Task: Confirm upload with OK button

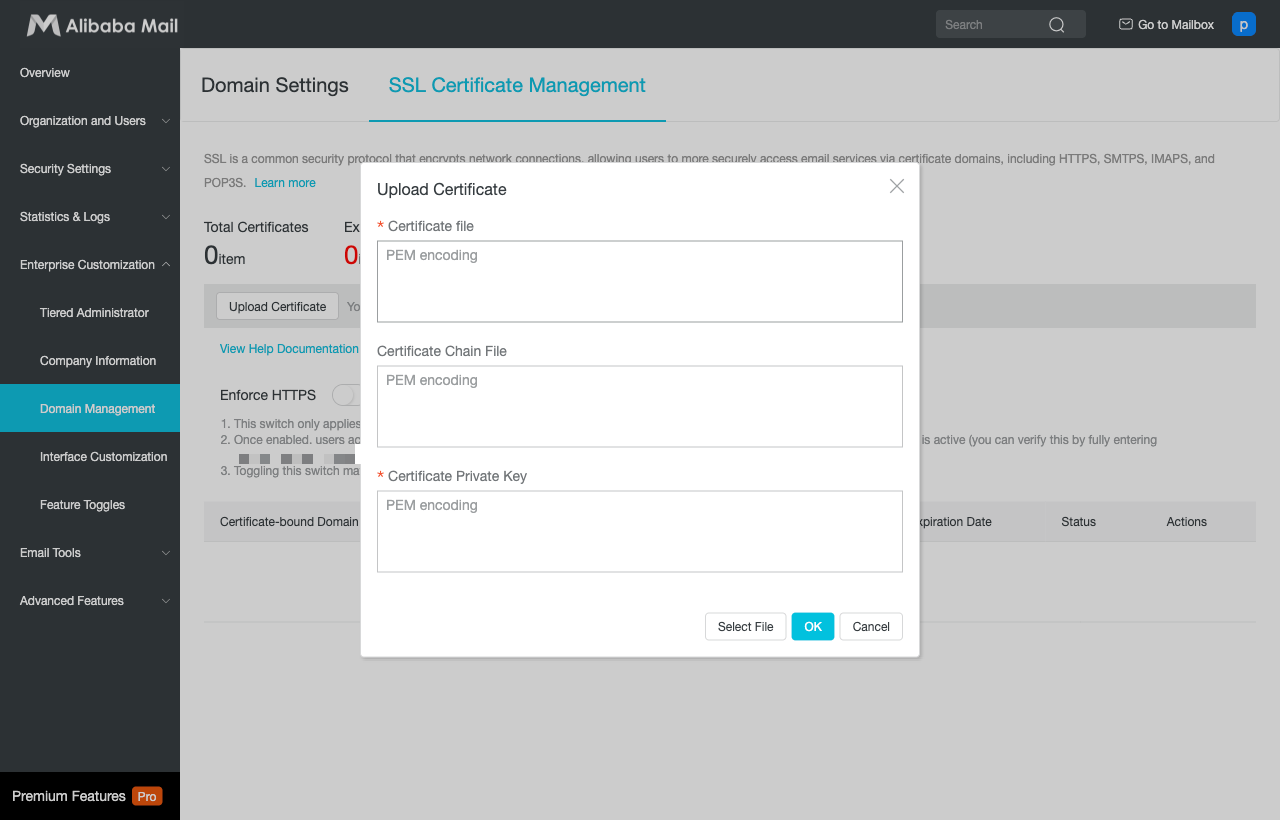Action: 813,627
